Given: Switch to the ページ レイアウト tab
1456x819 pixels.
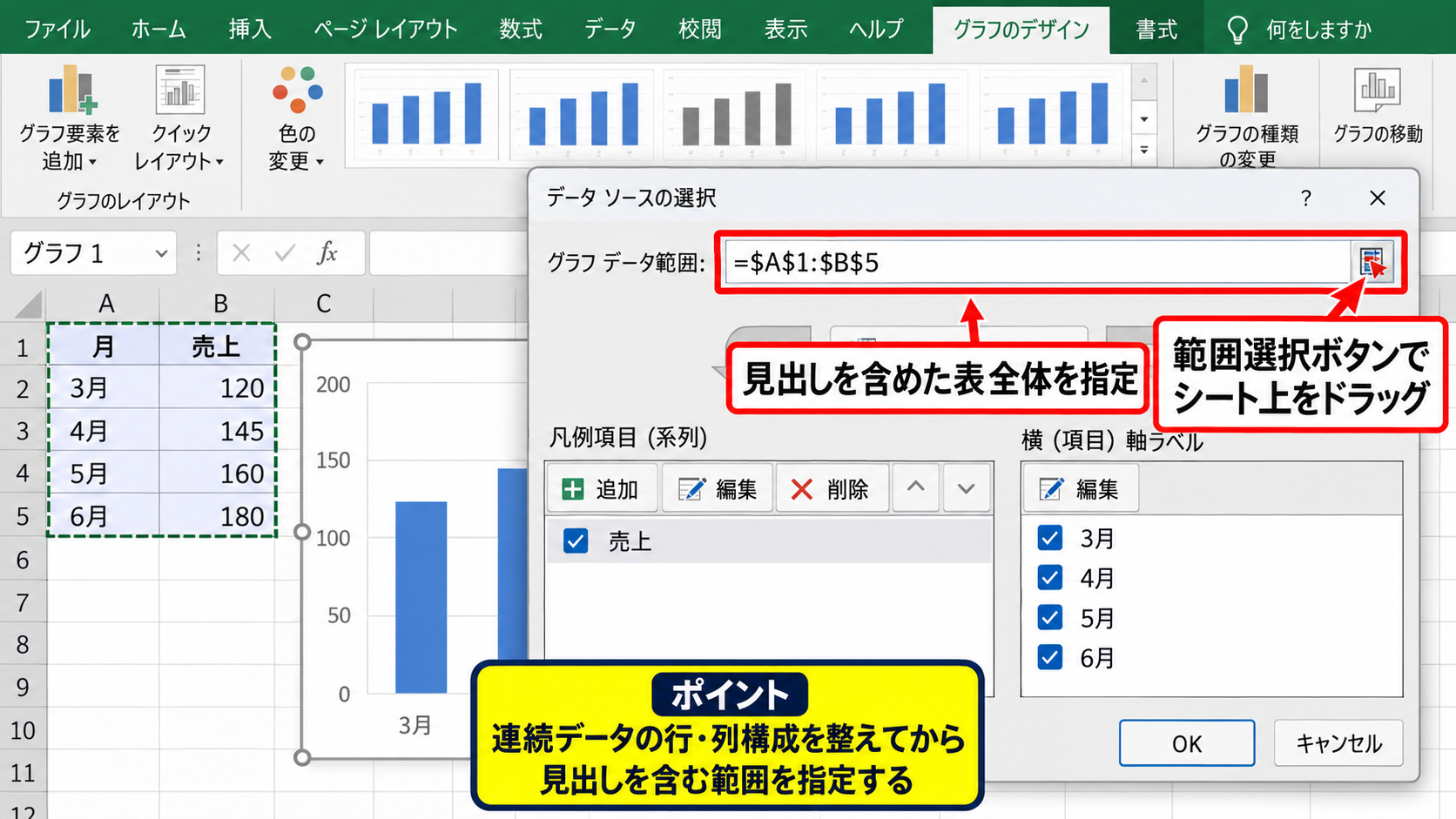Looking at the screenshot, I should 386,30.
